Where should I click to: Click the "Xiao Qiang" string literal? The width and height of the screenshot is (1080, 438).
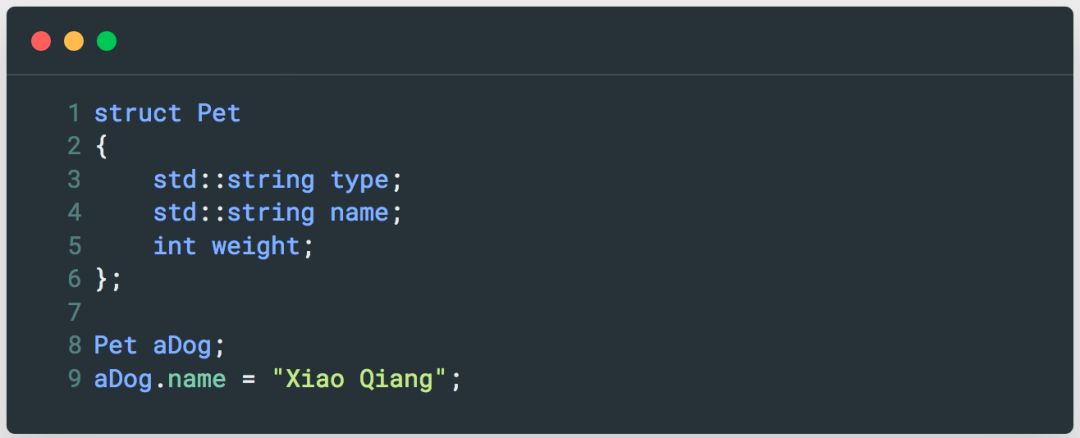[359, 380]
